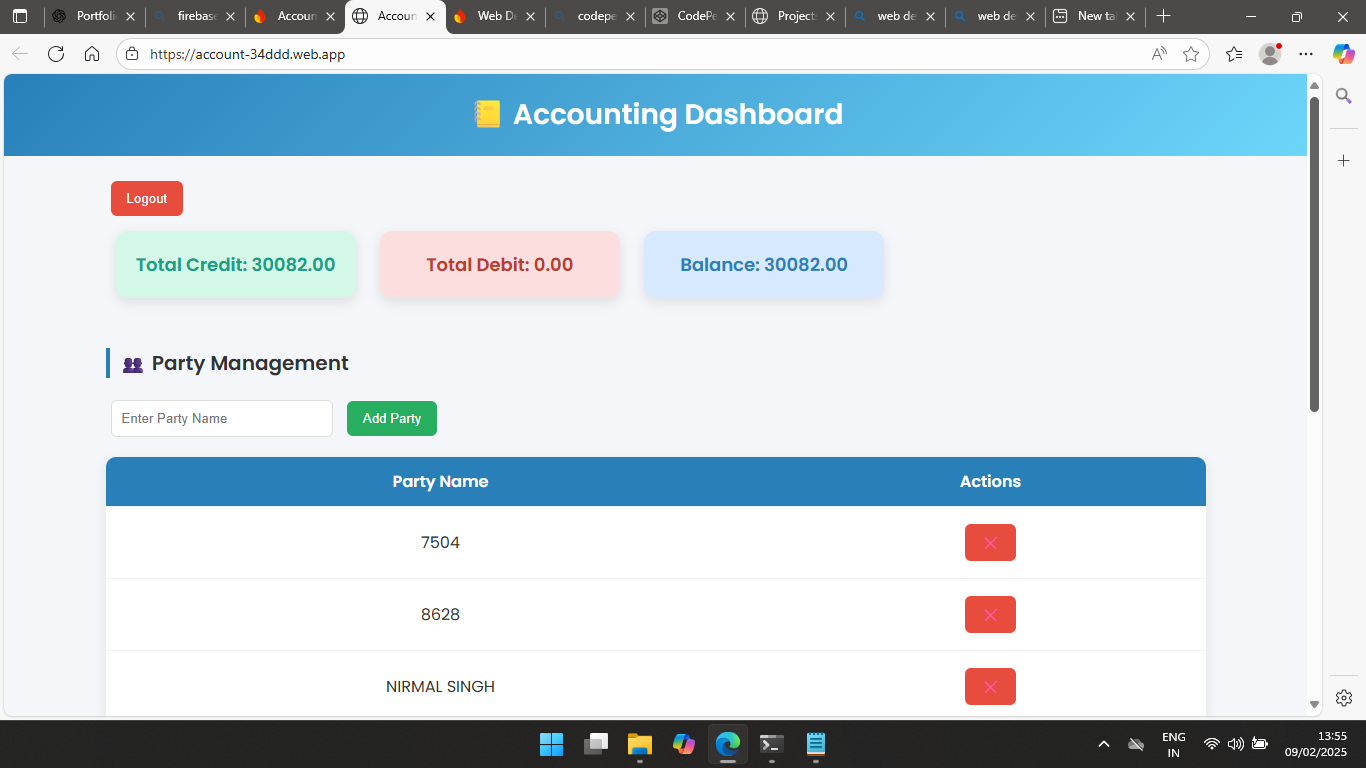Viewport: 1366px width, 768px height.
Task: Click the Total Debit: 0.00 card
Action: tap(500, 265)
